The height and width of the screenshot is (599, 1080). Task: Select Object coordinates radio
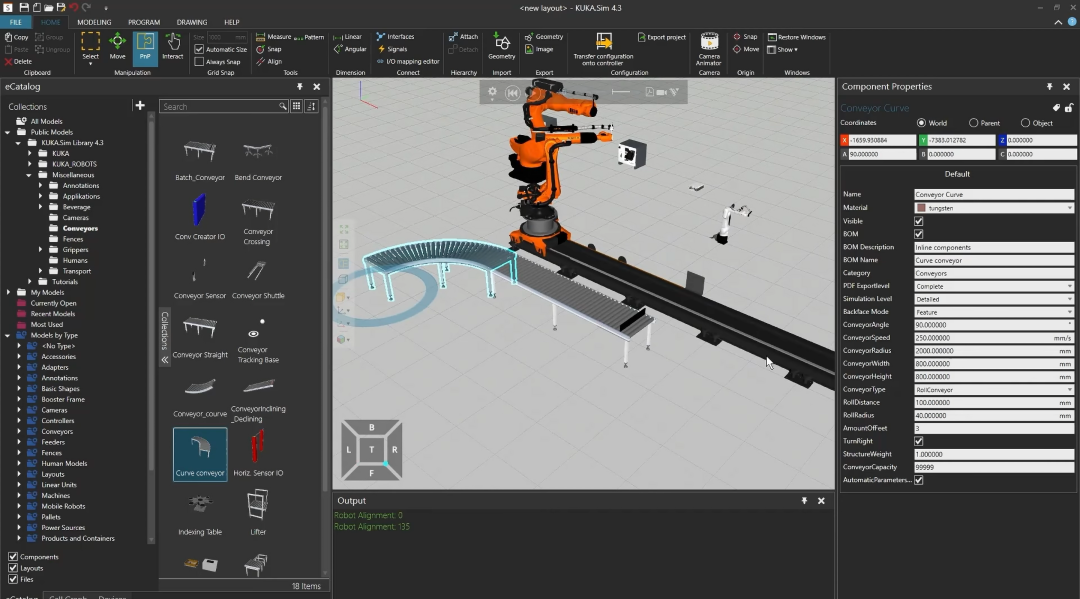click(x=1025, y=123)
